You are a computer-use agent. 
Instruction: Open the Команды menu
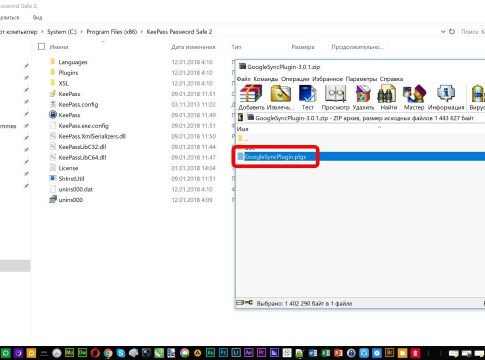pos(266,79)
